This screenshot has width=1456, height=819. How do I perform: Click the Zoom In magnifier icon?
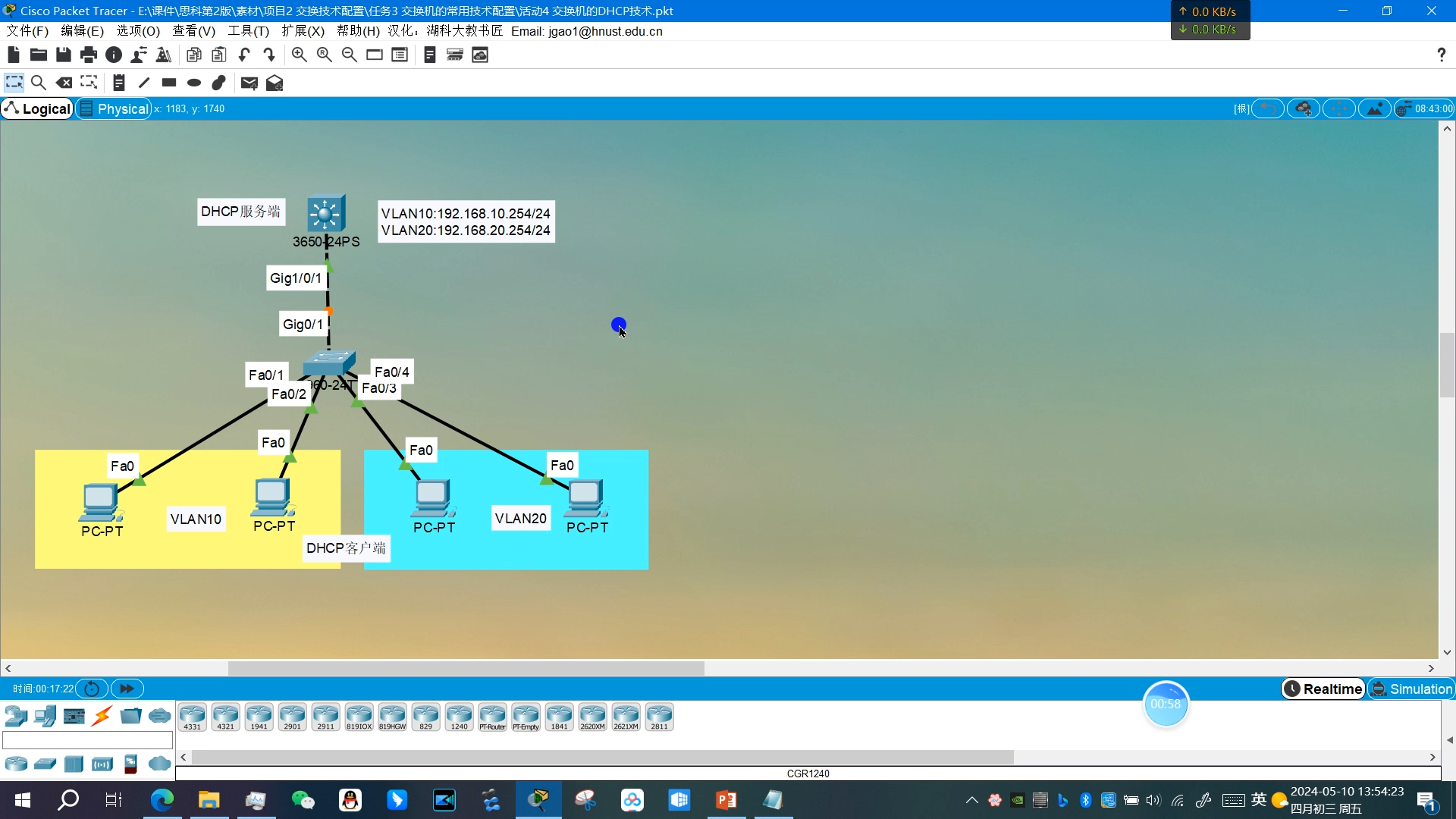(x=299, y=55)
